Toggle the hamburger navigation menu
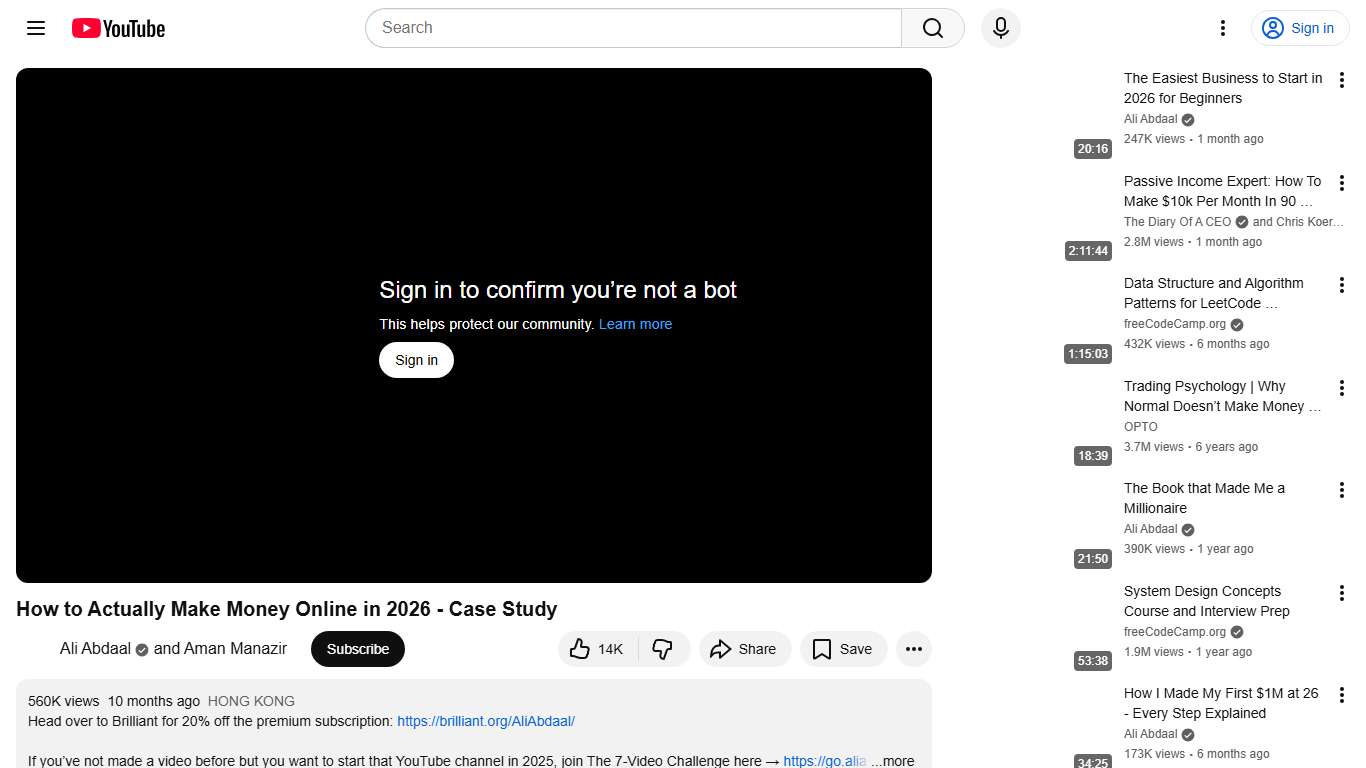This screenshot has height=768, width=1366. [35, 28]
